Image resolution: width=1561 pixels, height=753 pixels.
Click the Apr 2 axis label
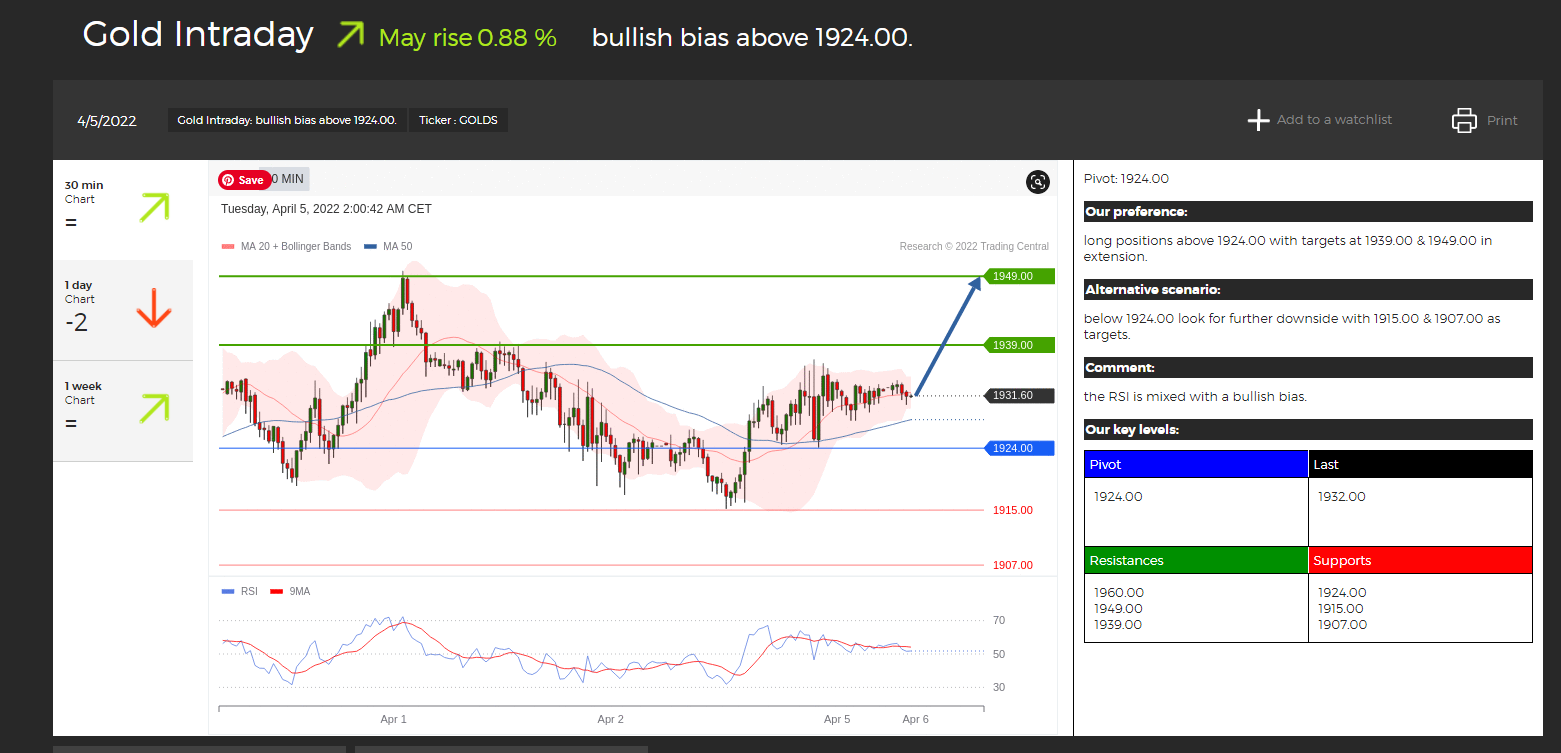[x=611, y=719]
